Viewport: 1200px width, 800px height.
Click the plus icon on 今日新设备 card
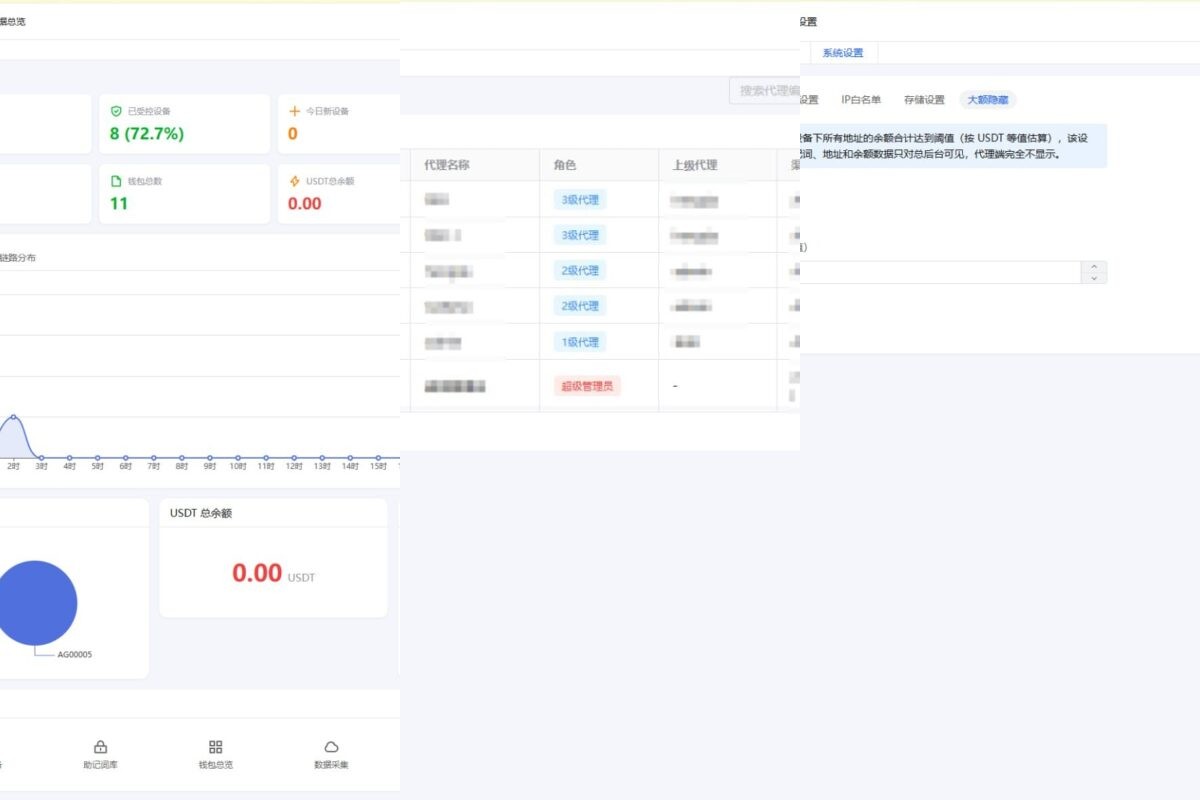pos(295,111)
